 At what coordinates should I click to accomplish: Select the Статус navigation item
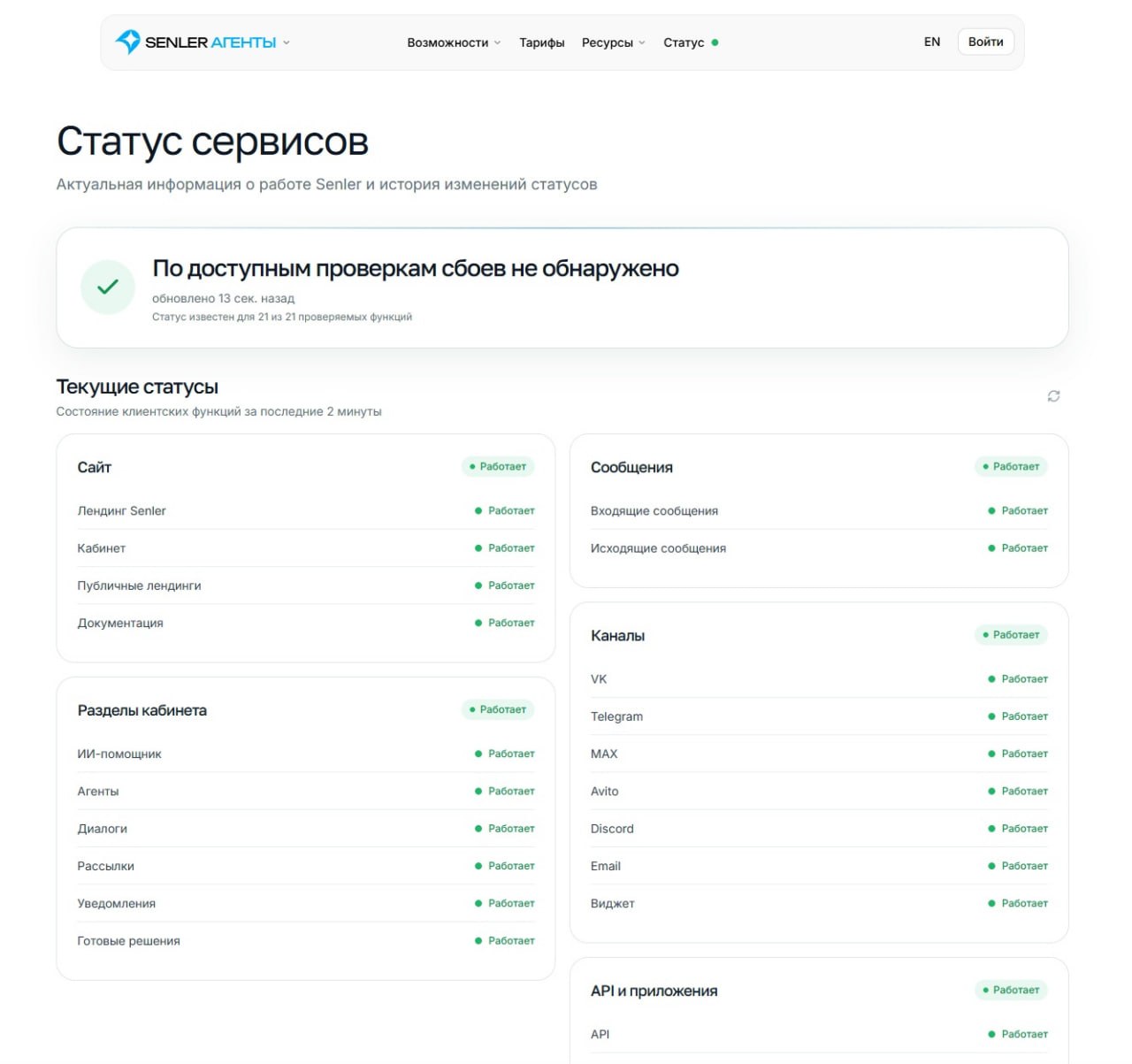691,42
